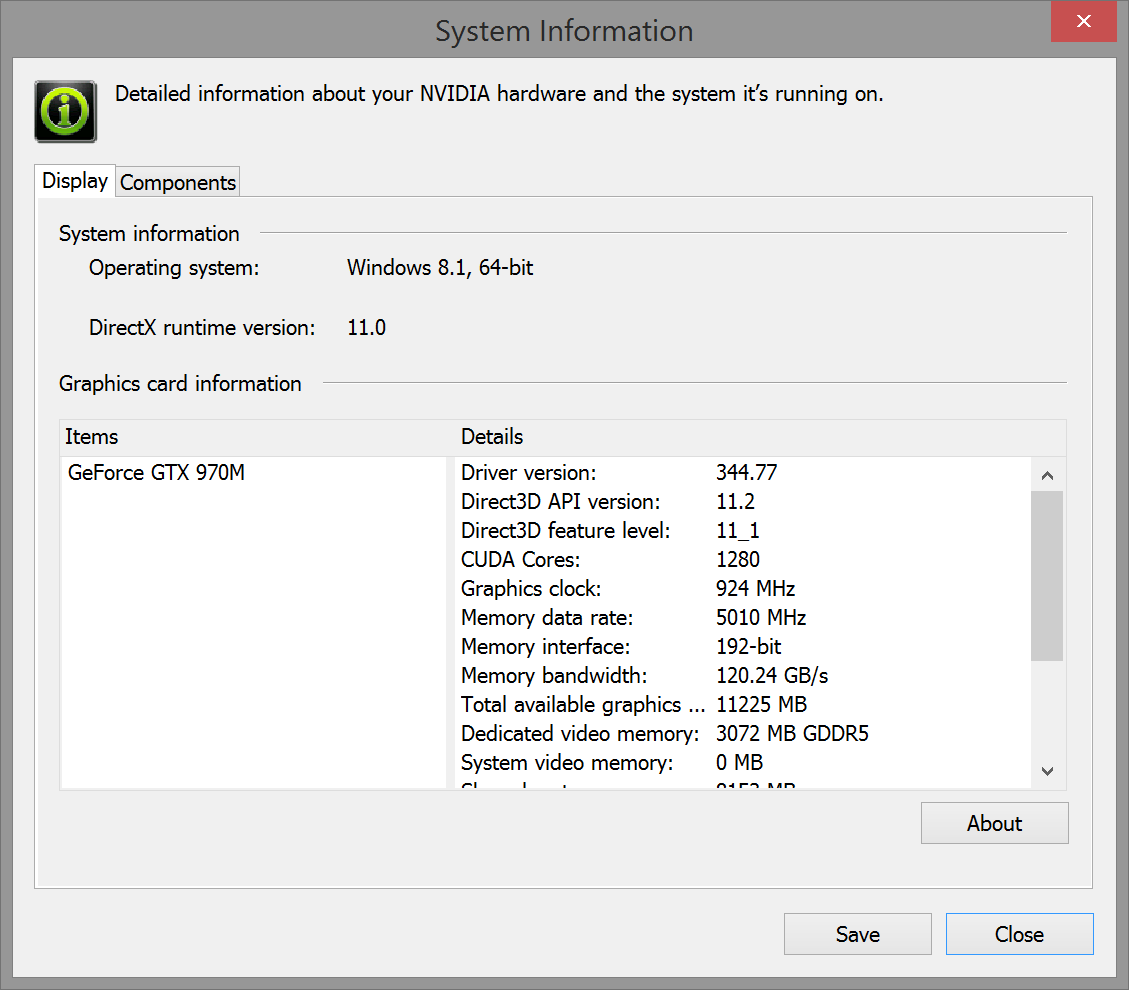Switch to the Components tab
The height and width of the screenshot is (990, 1129).
(178, 182)
